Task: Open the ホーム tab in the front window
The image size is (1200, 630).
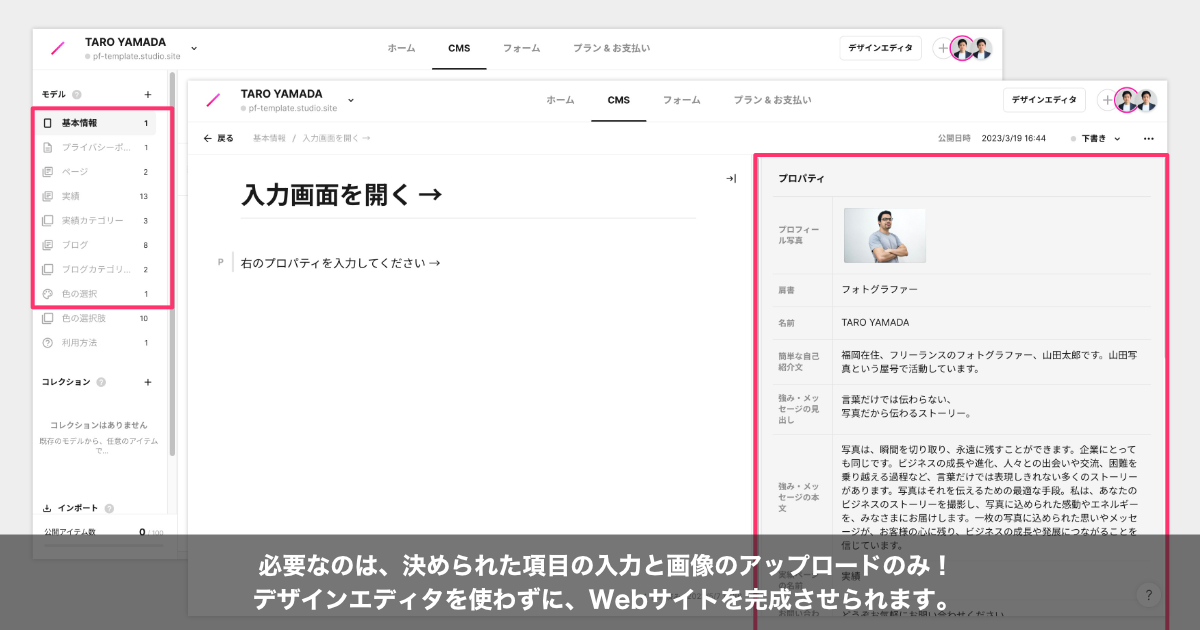Action: click(x=561, y=100)
